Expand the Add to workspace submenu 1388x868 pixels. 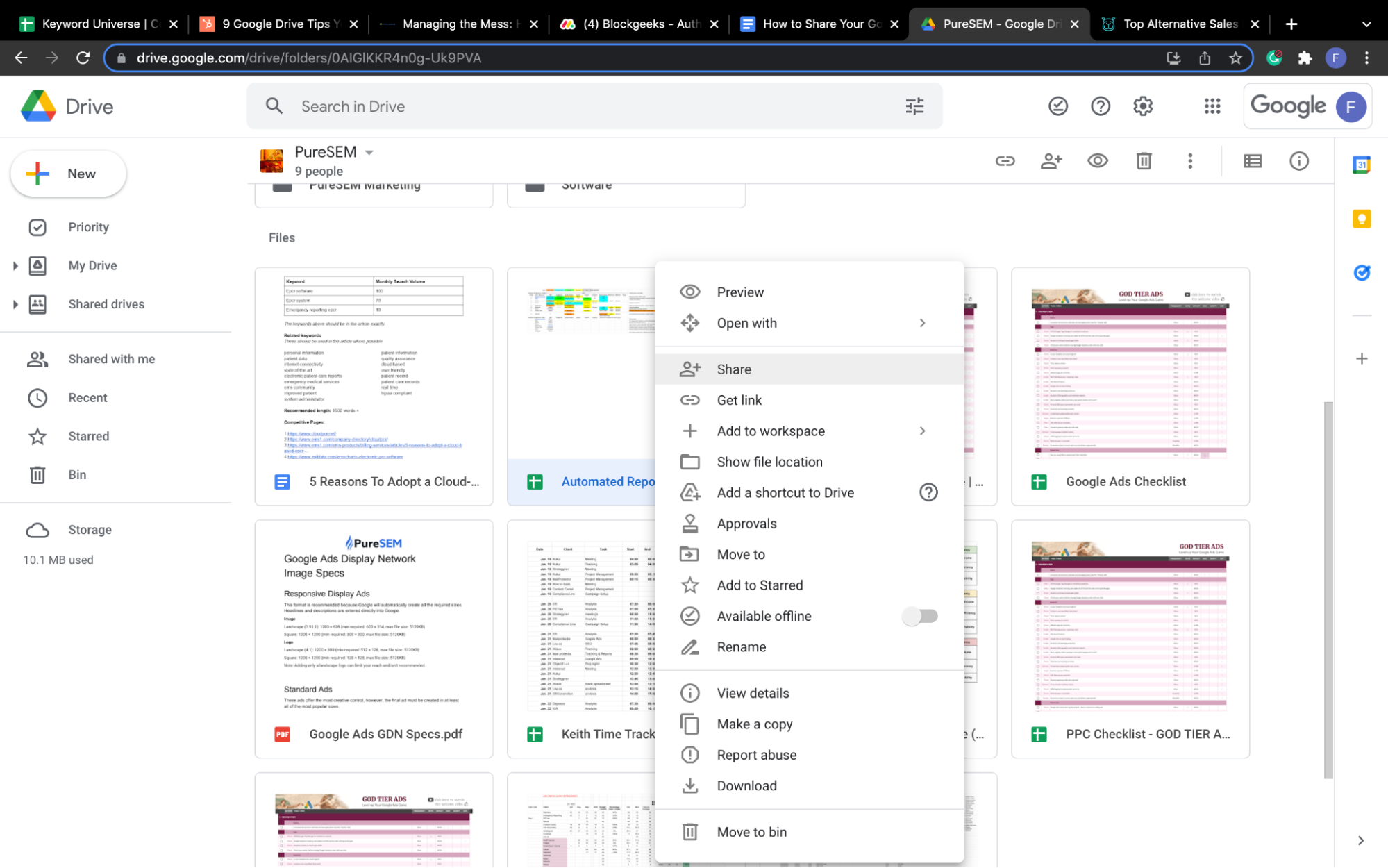tap(922, 431)
